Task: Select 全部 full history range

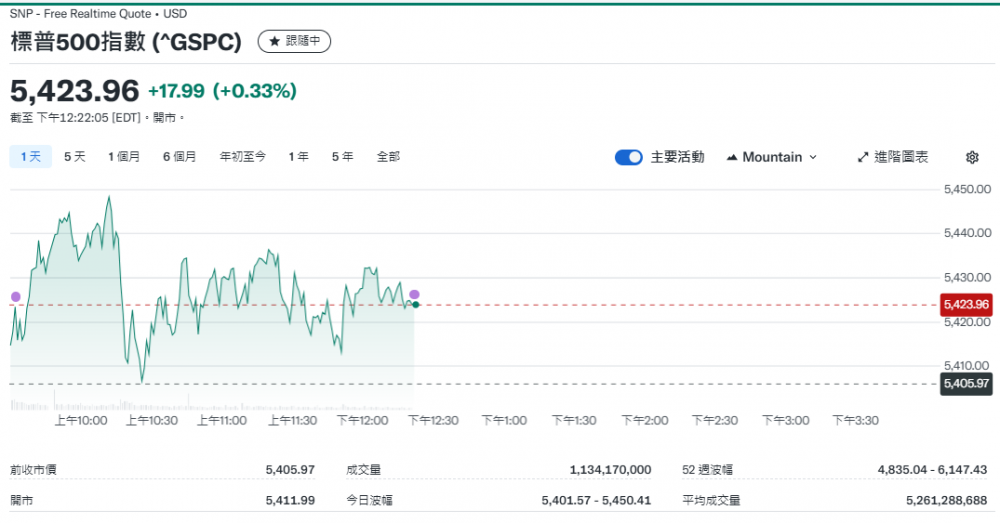Action: tap(388, 157)
